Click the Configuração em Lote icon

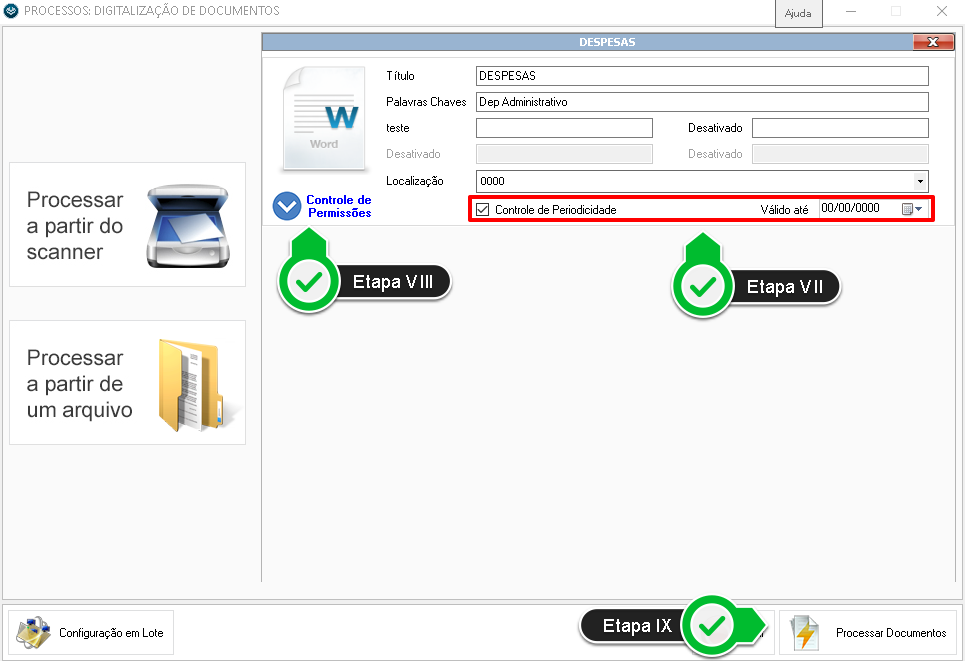point(34,633)
